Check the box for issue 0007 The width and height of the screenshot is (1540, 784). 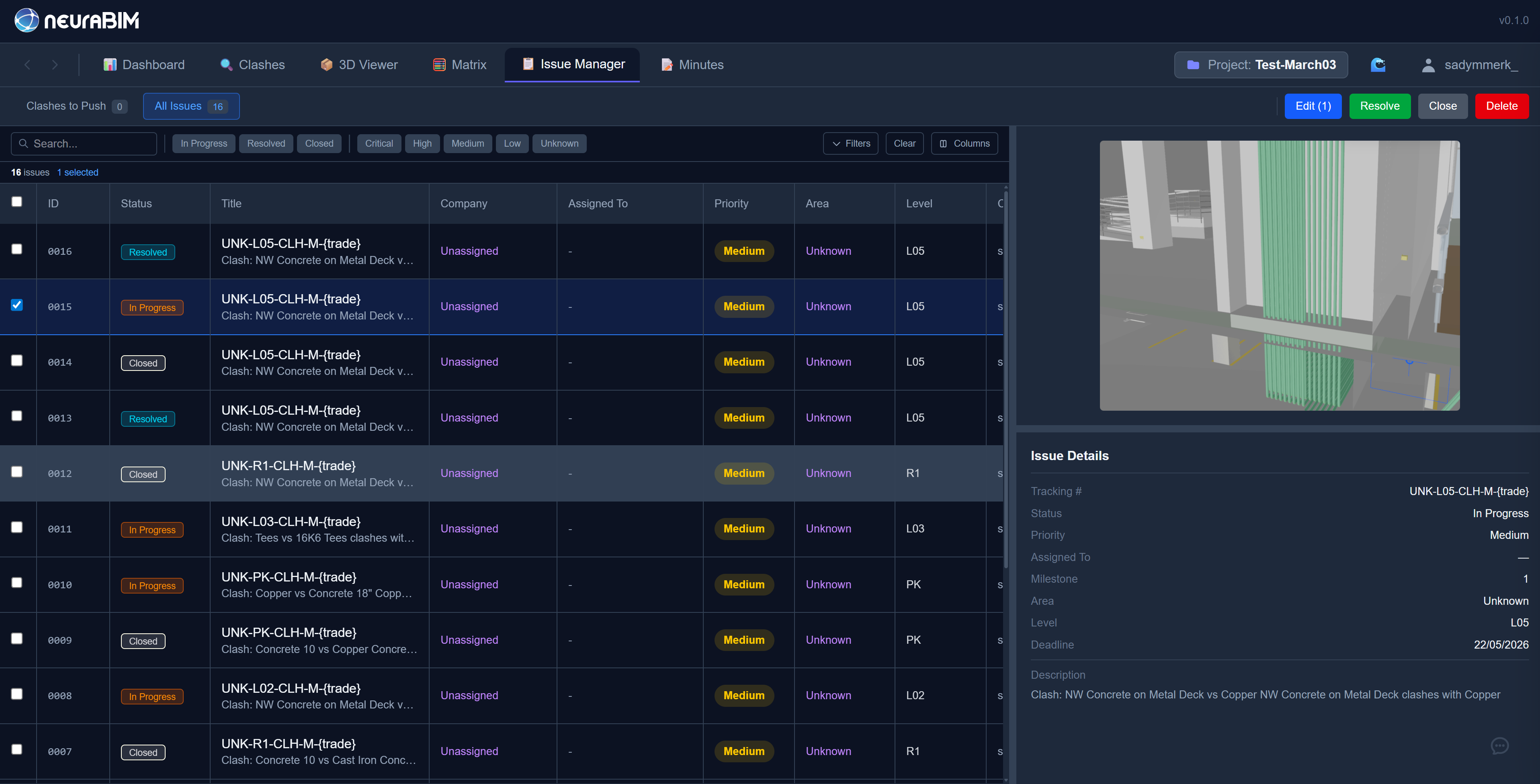[17, 749]
